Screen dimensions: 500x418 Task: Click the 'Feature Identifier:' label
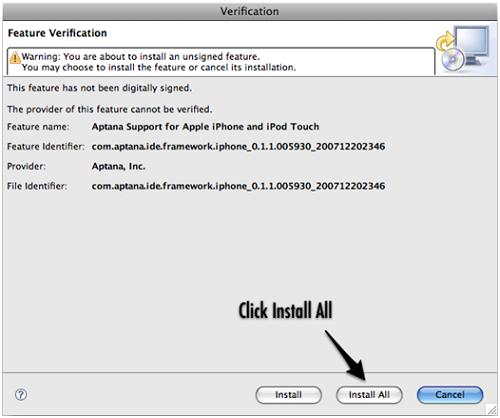tap(46, 147)
